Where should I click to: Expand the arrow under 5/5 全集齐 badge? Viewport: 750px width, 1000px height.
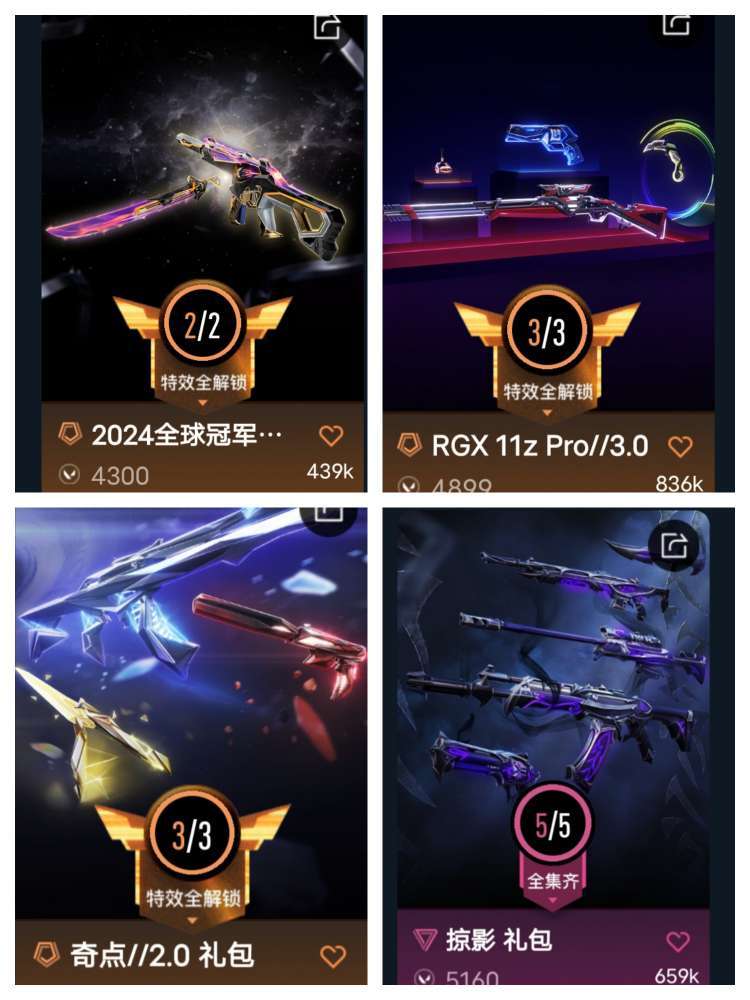click(552, 900)
